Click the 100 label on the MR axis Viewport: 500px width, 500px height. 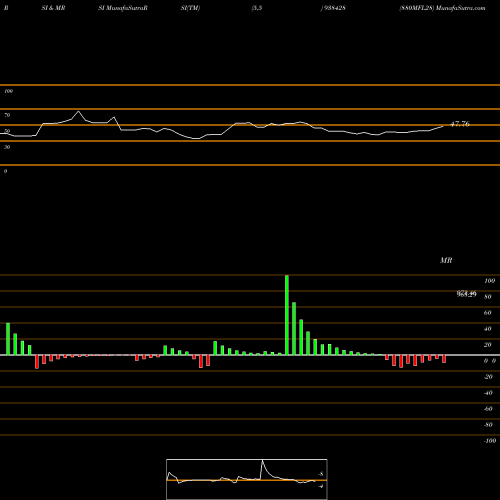pos(489,281)
